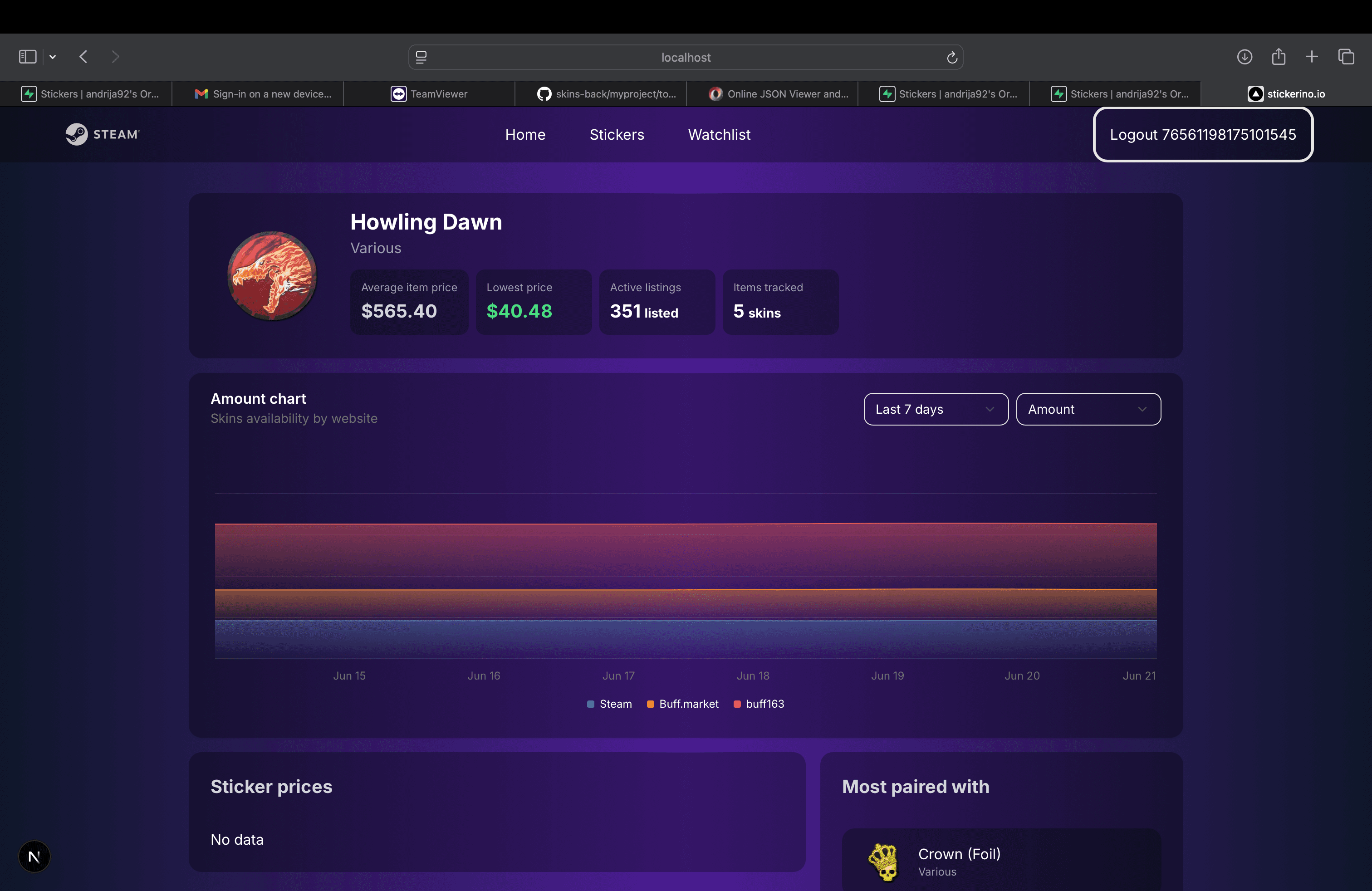Click the Gmail icon on Sign-in tab

tap(201, 93)
